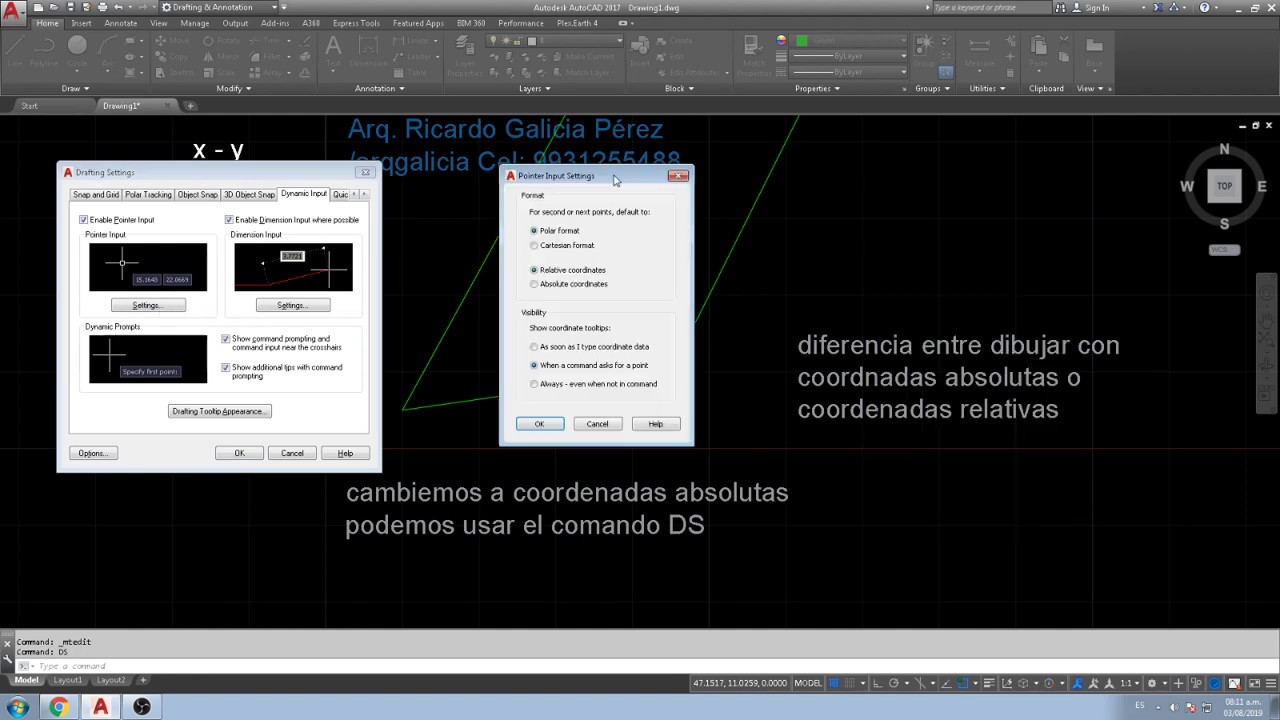Click the Text annotation tool

(x=333, y=50)
